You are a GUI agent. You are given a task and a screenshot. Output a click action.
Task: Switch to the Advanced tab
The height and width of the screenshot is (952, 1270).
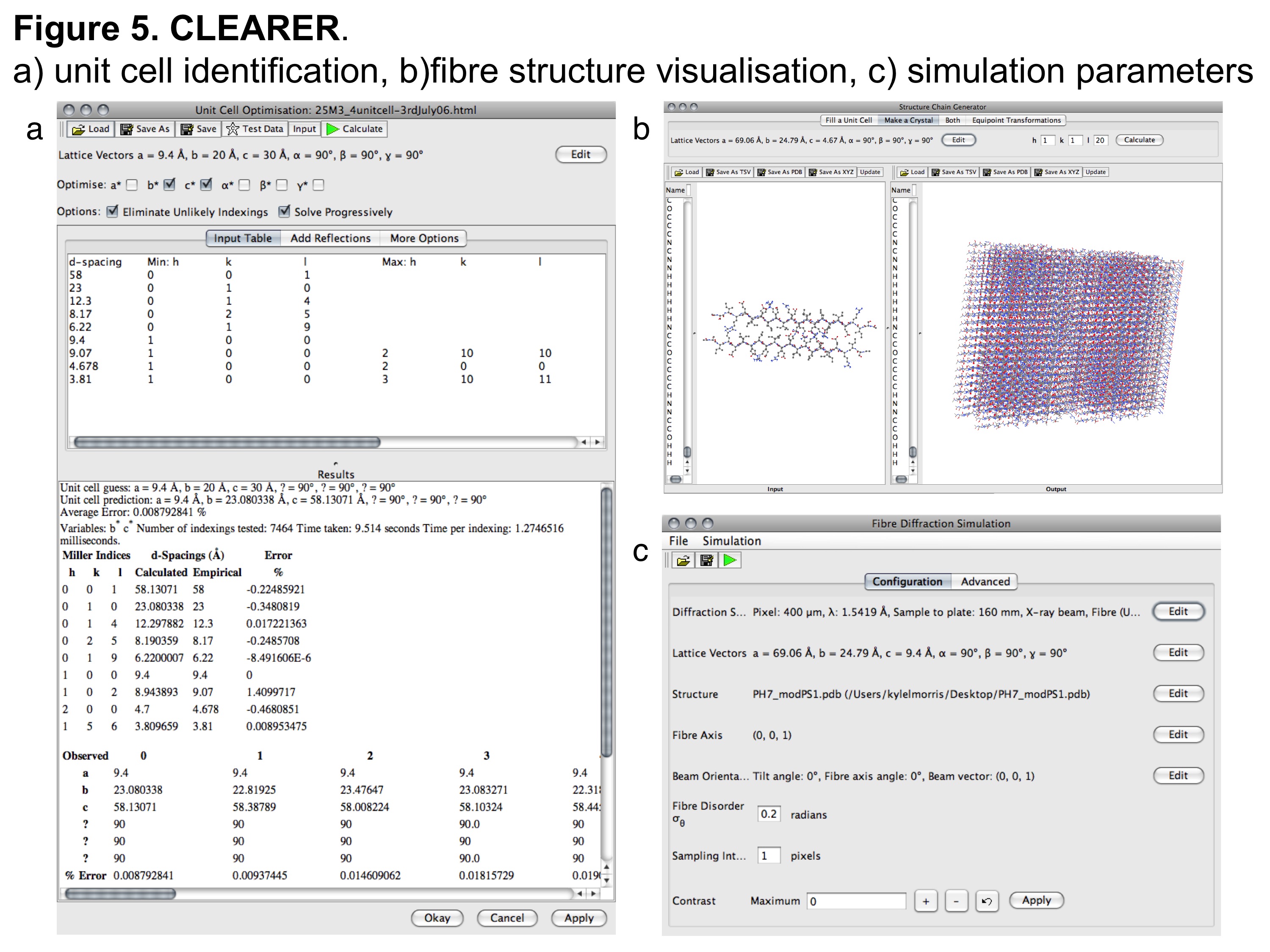click(x=985, y=581)
